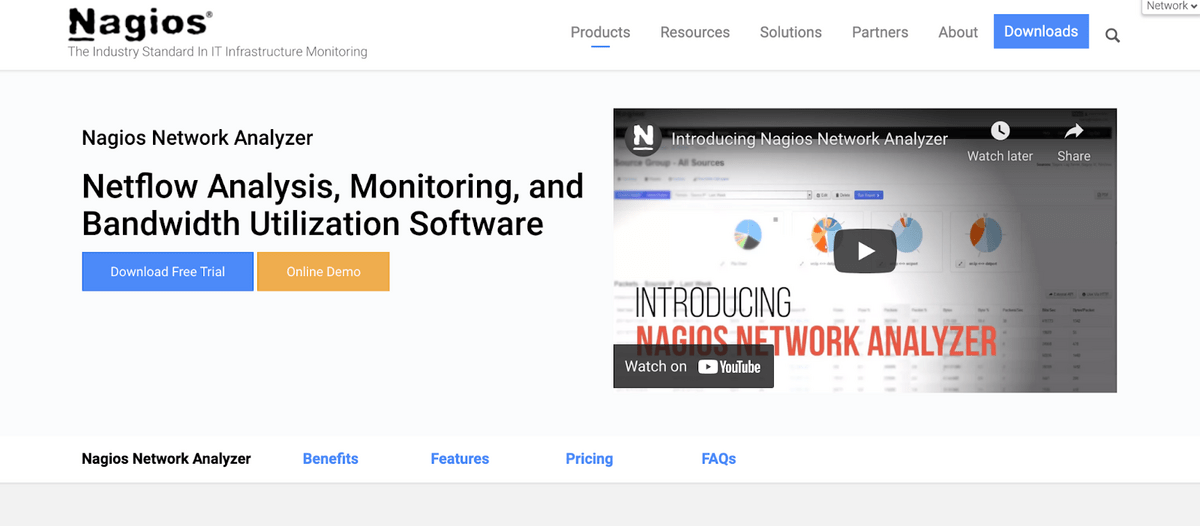Open the Products menu
The image size is (1200, 526).
(x=600, y=32)
